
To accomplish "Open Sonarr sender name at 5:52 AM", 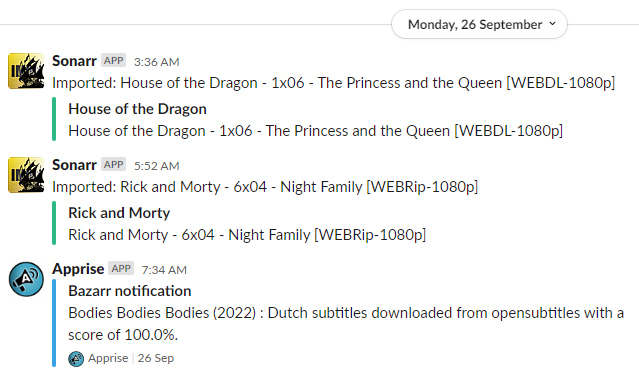I will tap(74, 165).
